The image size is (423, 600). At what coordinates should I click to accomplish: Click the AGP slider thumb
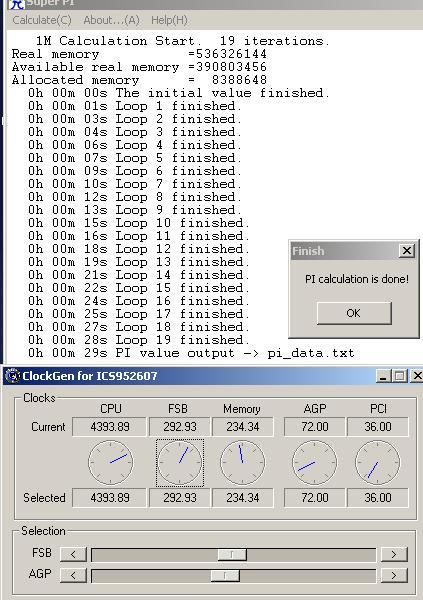click(225, 576)
